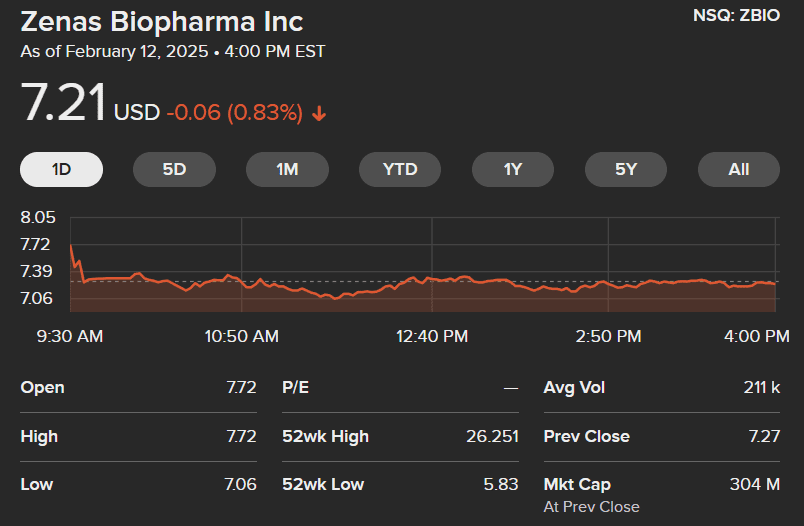Click the 52wk High stat label

point(325,436)
